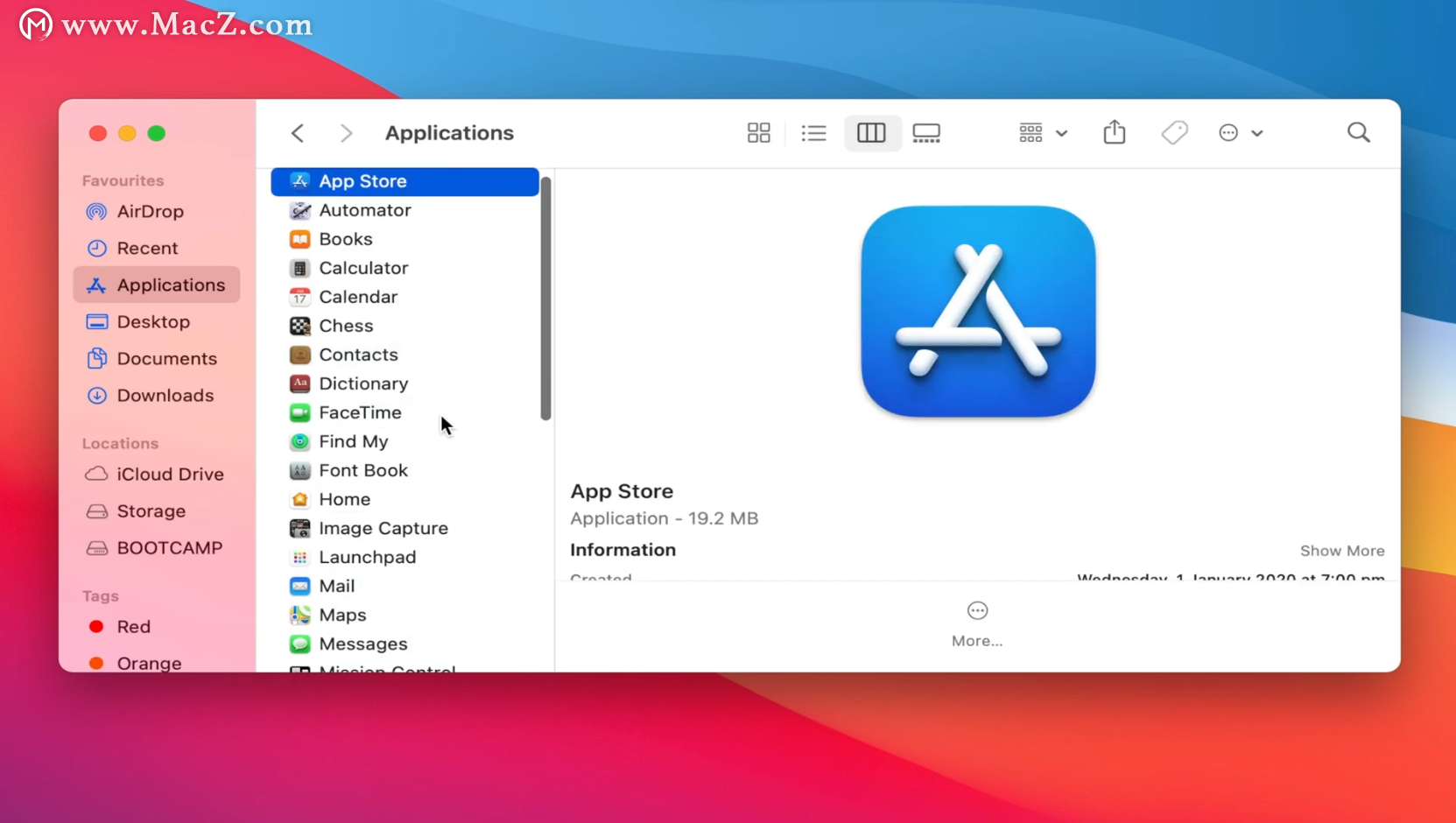Close the Finder window
1456x823 pixels.
pos(98,133)
